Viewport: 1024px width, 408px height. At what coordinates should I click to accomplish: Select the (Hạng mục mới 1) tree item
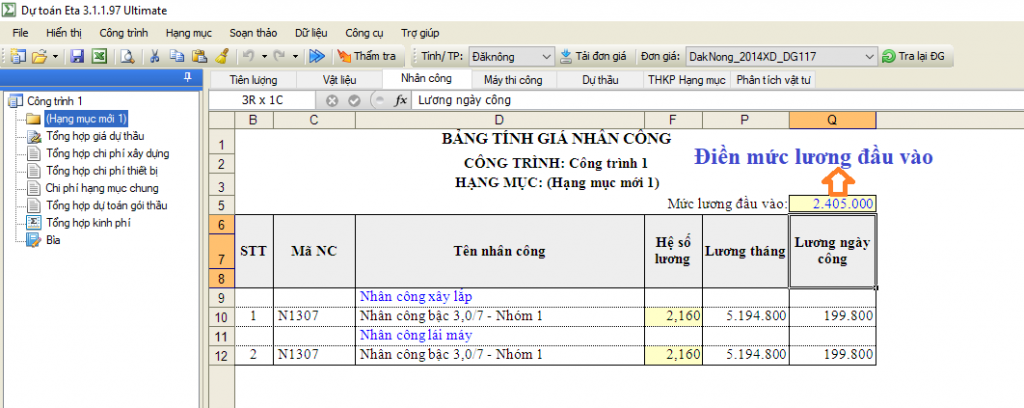(86, 118)
